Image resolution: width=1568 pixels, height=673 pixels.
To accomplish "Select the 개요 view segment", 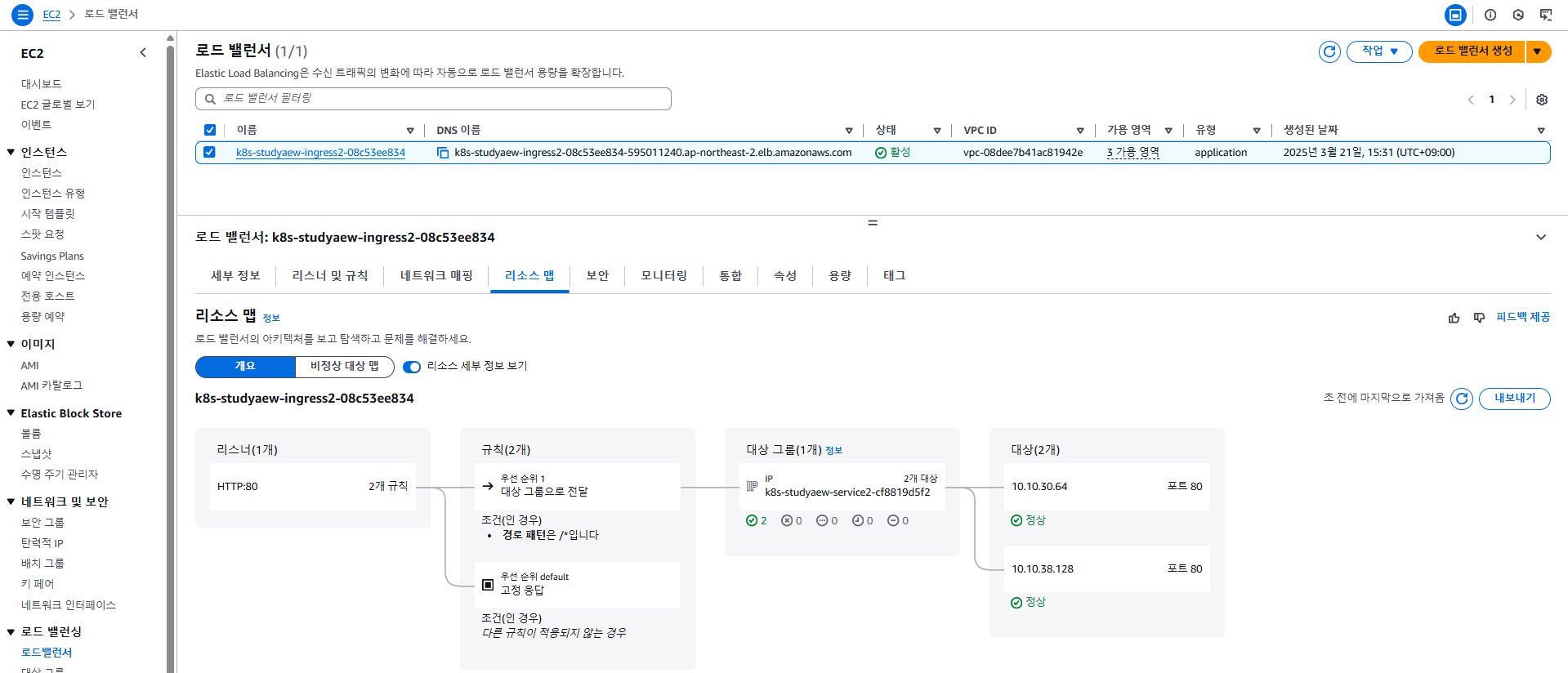I will (245, 367).
